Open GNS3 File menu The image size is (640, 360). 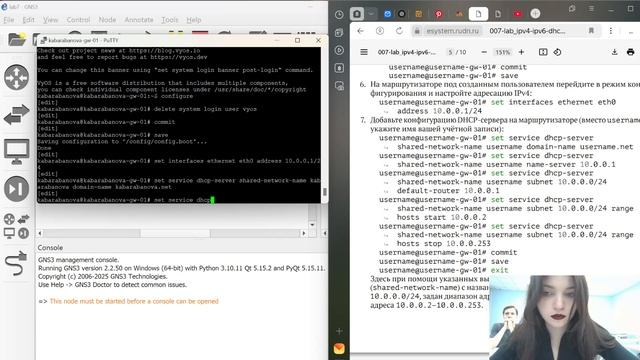9,20
